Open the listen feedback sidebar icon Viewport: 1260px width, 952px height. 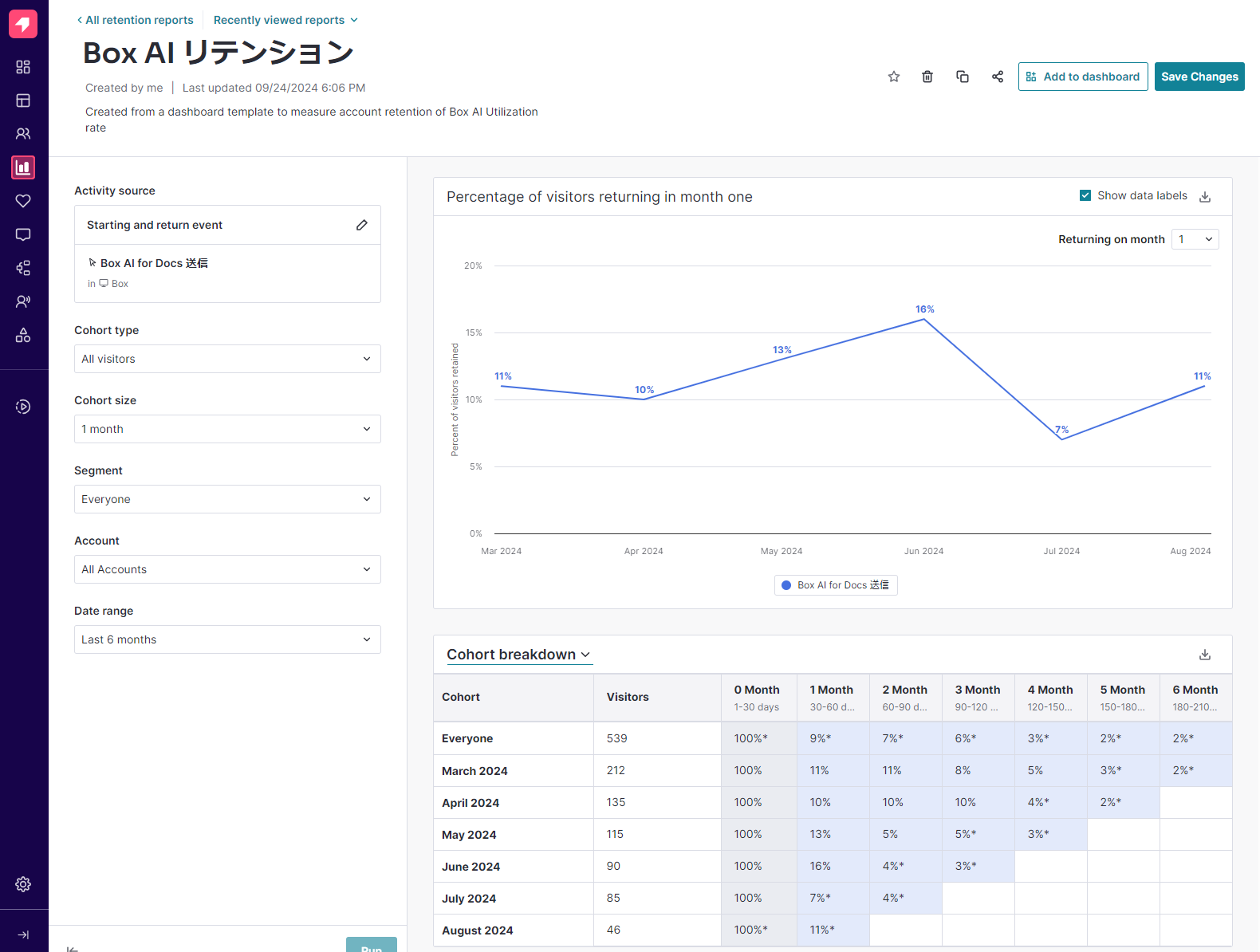pyautogui.click(x=23, y=301)
